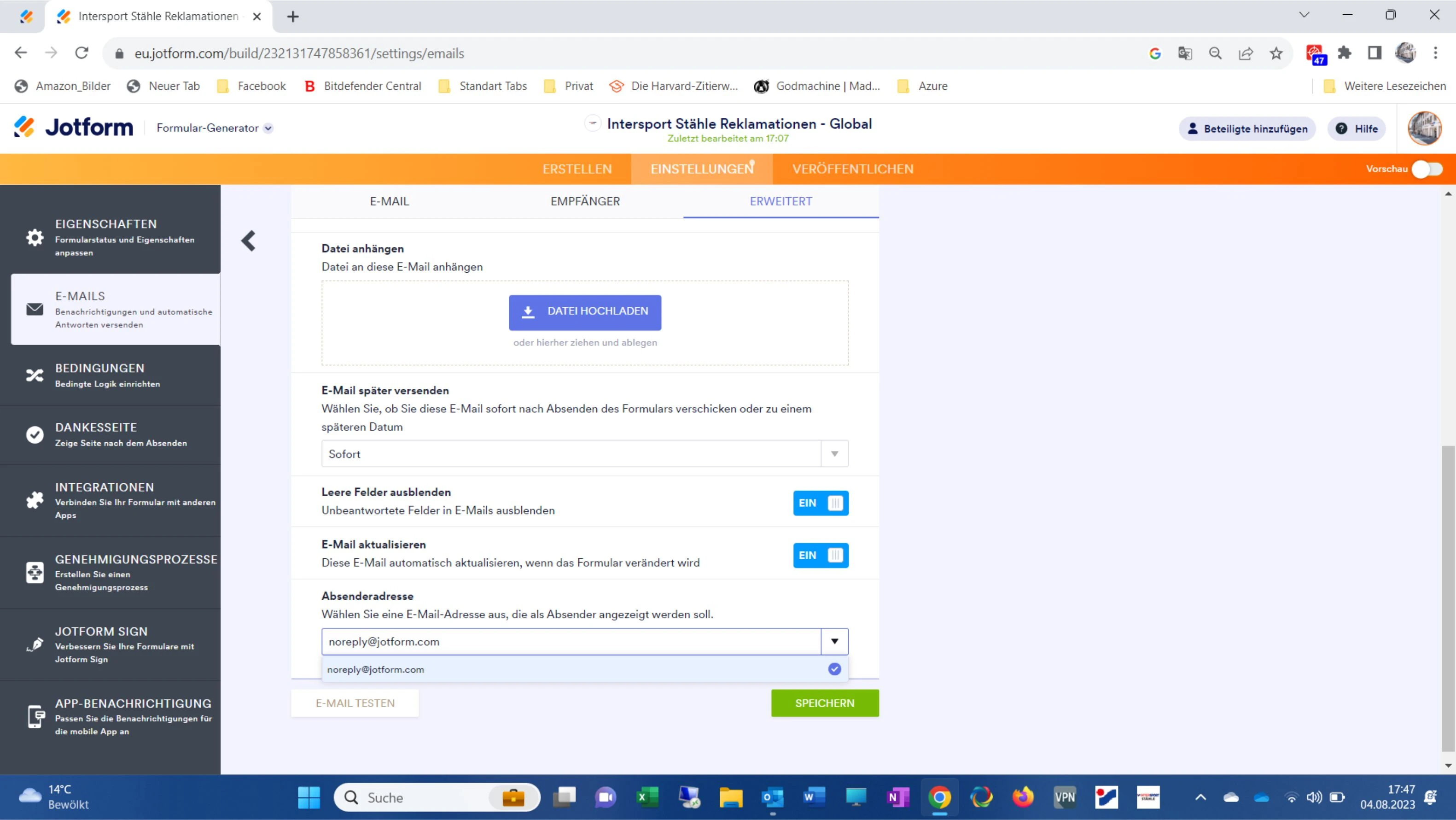Disable the Leere Felder ausblenden toggle
The width and height of the screenshot is (1456, 820).
pyautogui.click(x=821, y=503)
